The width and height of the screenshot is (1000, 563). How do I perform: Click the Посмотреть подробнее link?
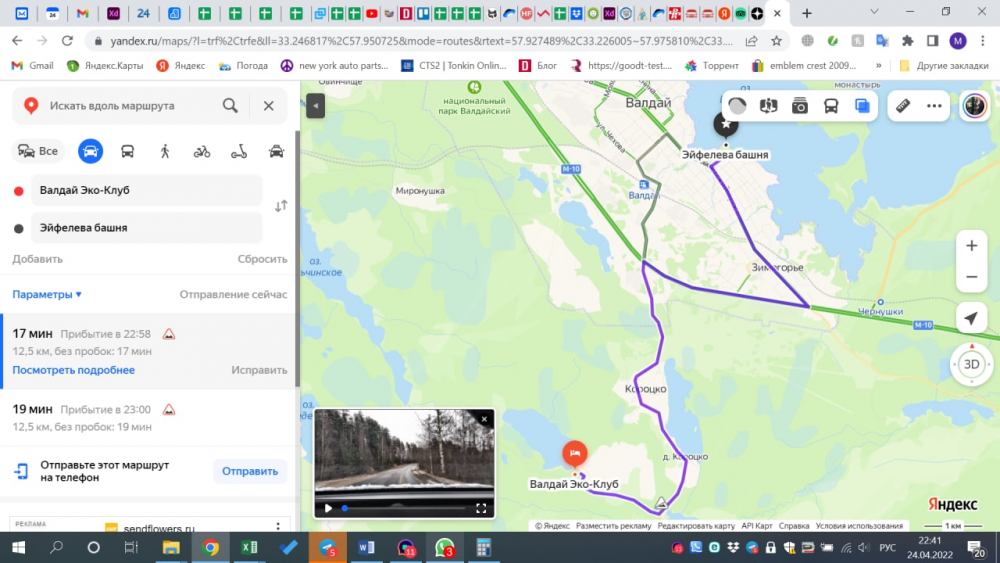click(73, 370)
